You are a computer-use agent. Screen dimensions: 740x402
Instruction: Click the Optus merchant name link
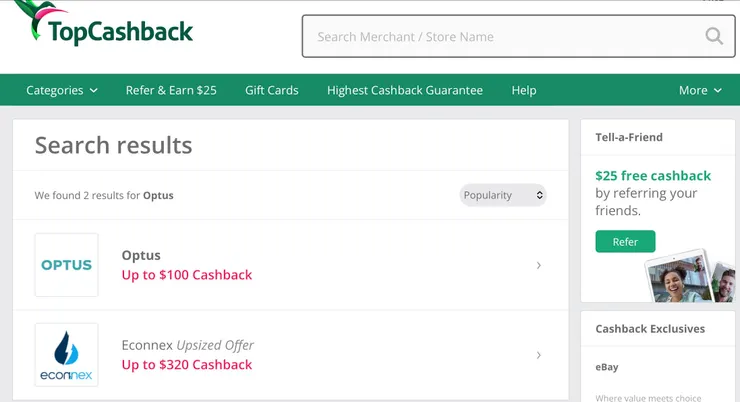pyautogui.click(x=141, y=255)
